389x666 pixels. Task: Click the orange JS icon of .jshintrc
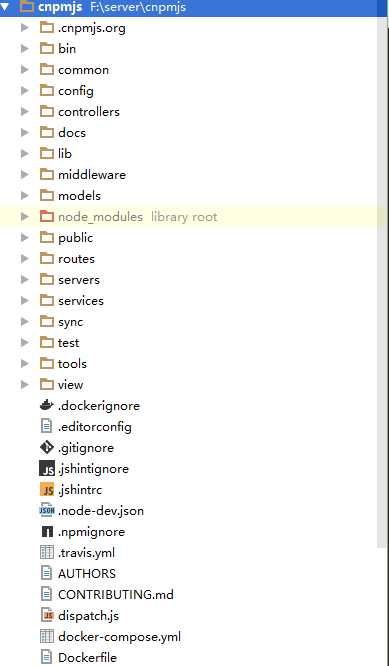(x=47, y=490)
